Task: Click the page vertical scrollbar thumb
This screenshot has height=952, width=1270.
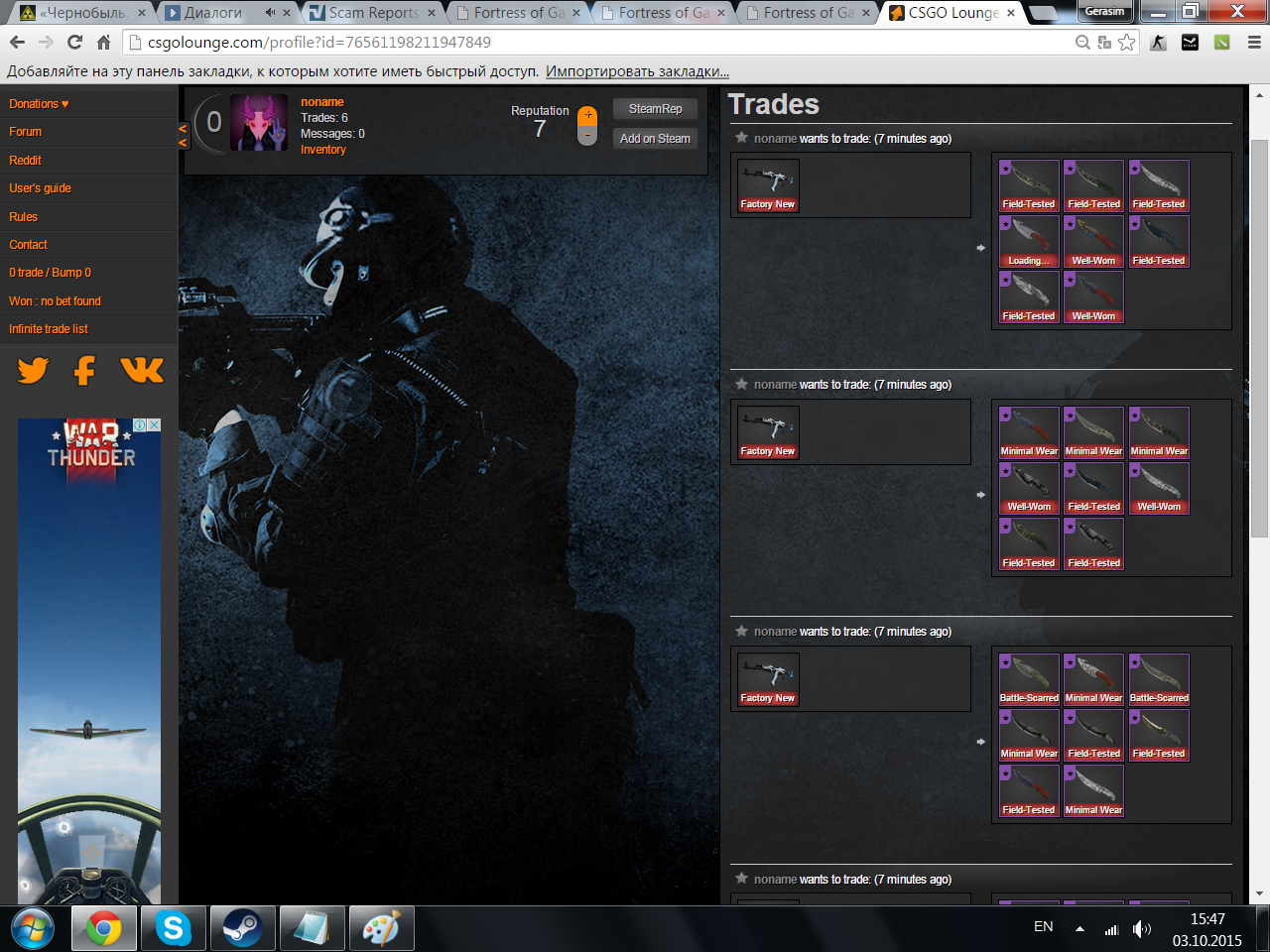Action: 1259,337
